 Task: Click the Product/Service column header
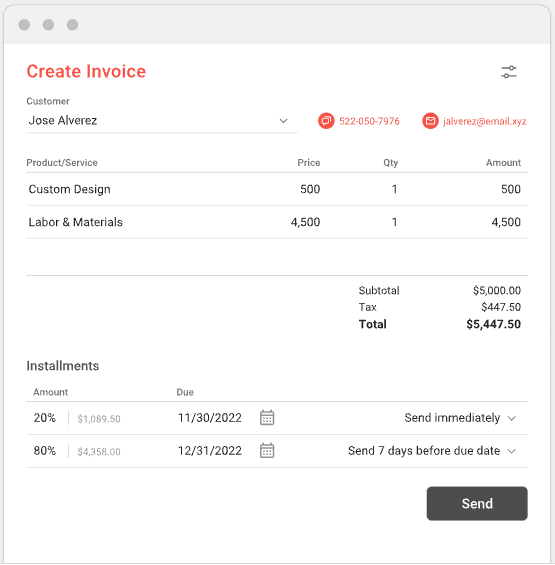coord(62,163)
